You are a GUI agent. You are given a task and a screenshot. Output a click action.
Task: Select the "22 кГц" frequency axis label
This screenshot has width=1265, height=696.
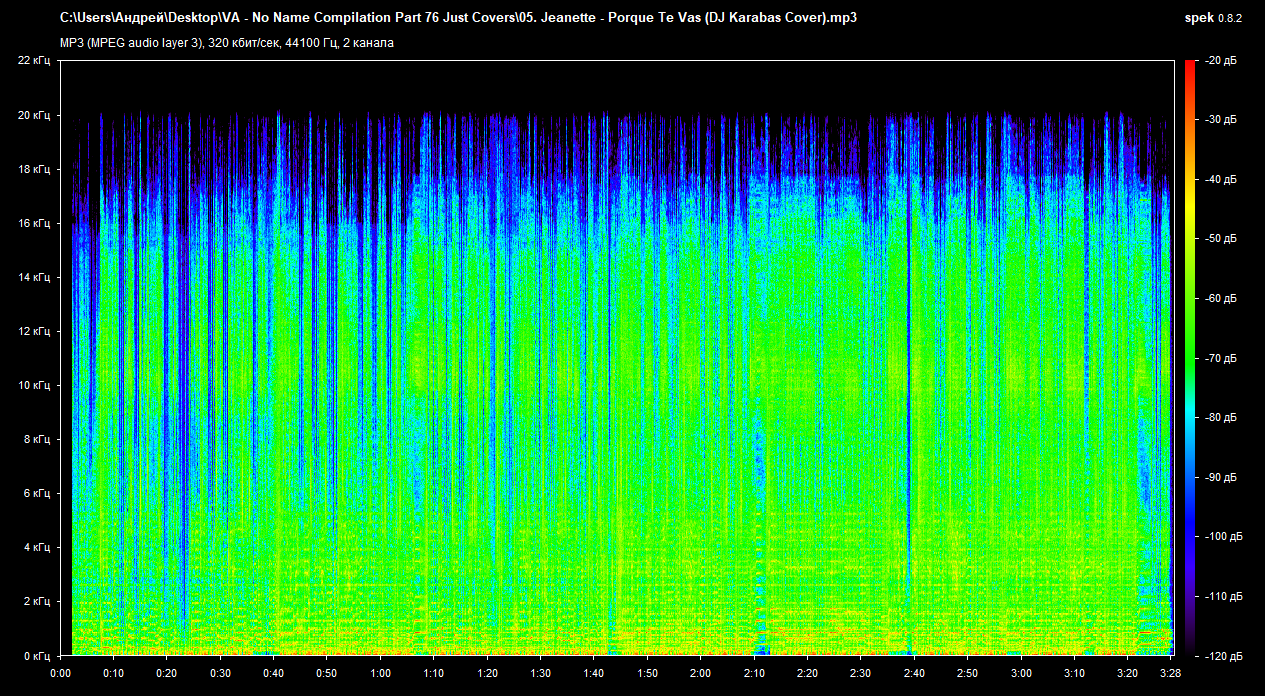[35, 61]
